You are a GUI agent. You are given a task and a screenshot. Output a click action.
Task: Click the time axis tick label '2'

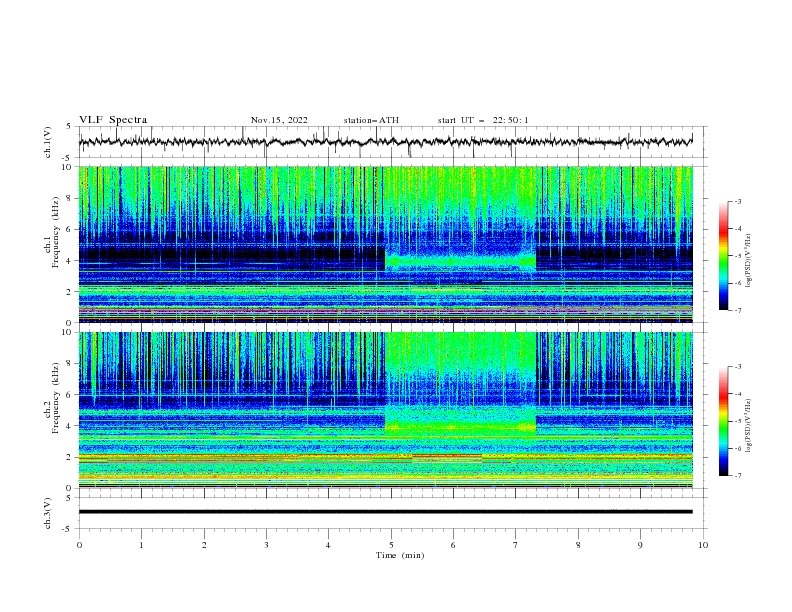[x=204, y=545]
